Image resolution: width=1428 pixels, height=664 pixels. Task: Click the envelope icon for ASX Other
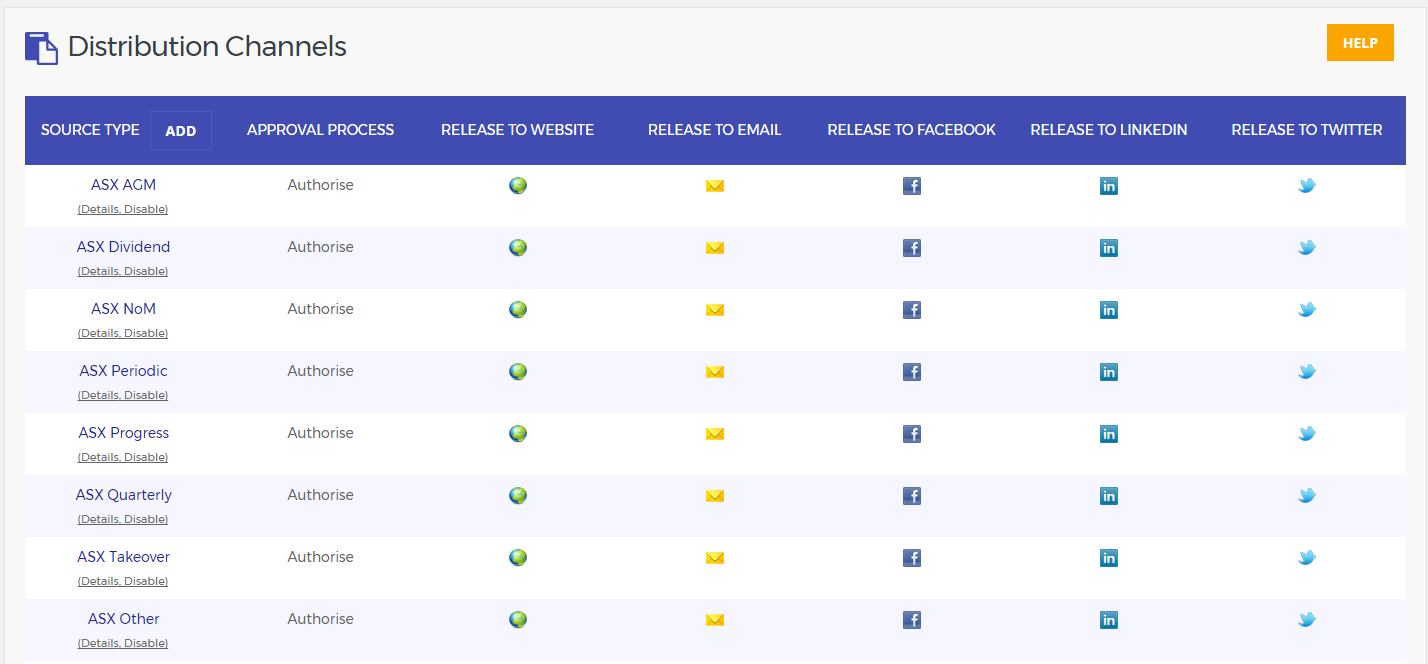pyautogui.click(x=715, y=620)
